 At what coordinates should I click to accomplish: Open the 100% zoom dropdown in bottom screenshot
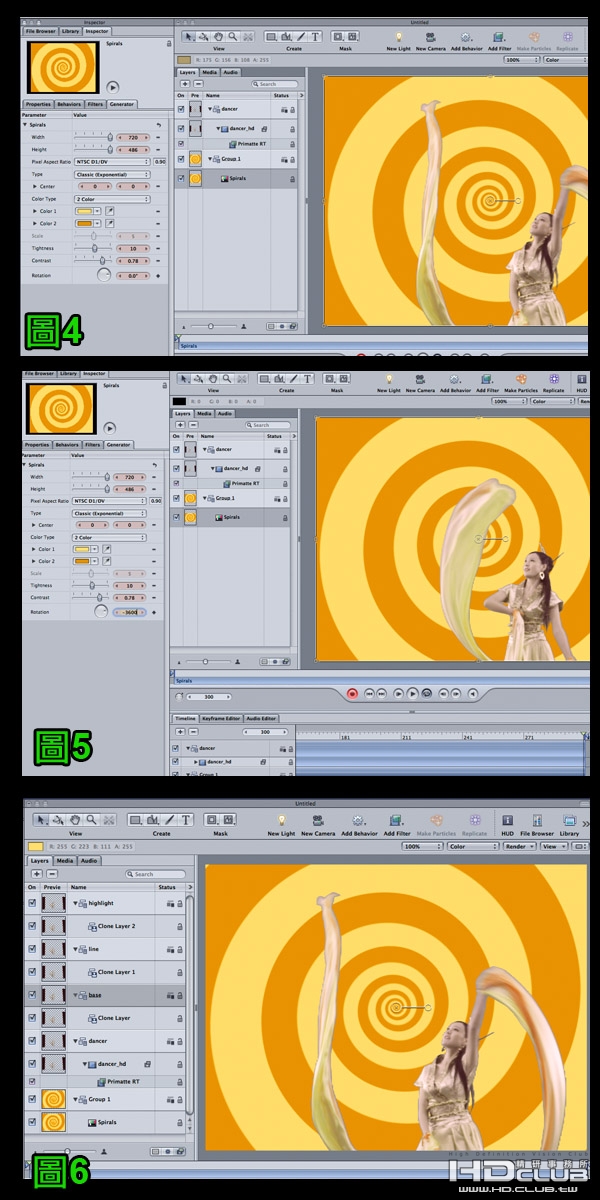[x=420, y=846]
